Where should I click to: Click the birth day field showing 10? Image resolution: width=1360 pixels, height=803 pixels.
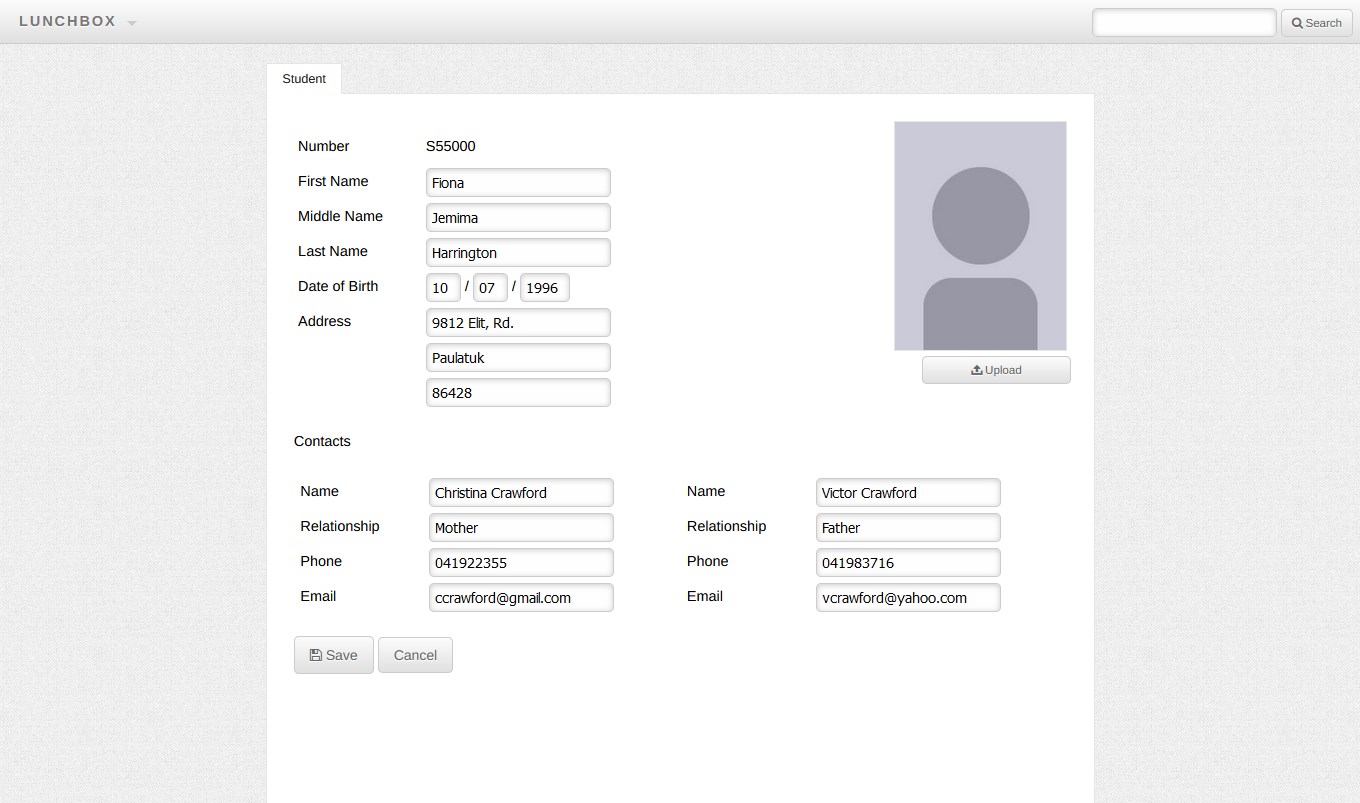(x=443, y=288)
